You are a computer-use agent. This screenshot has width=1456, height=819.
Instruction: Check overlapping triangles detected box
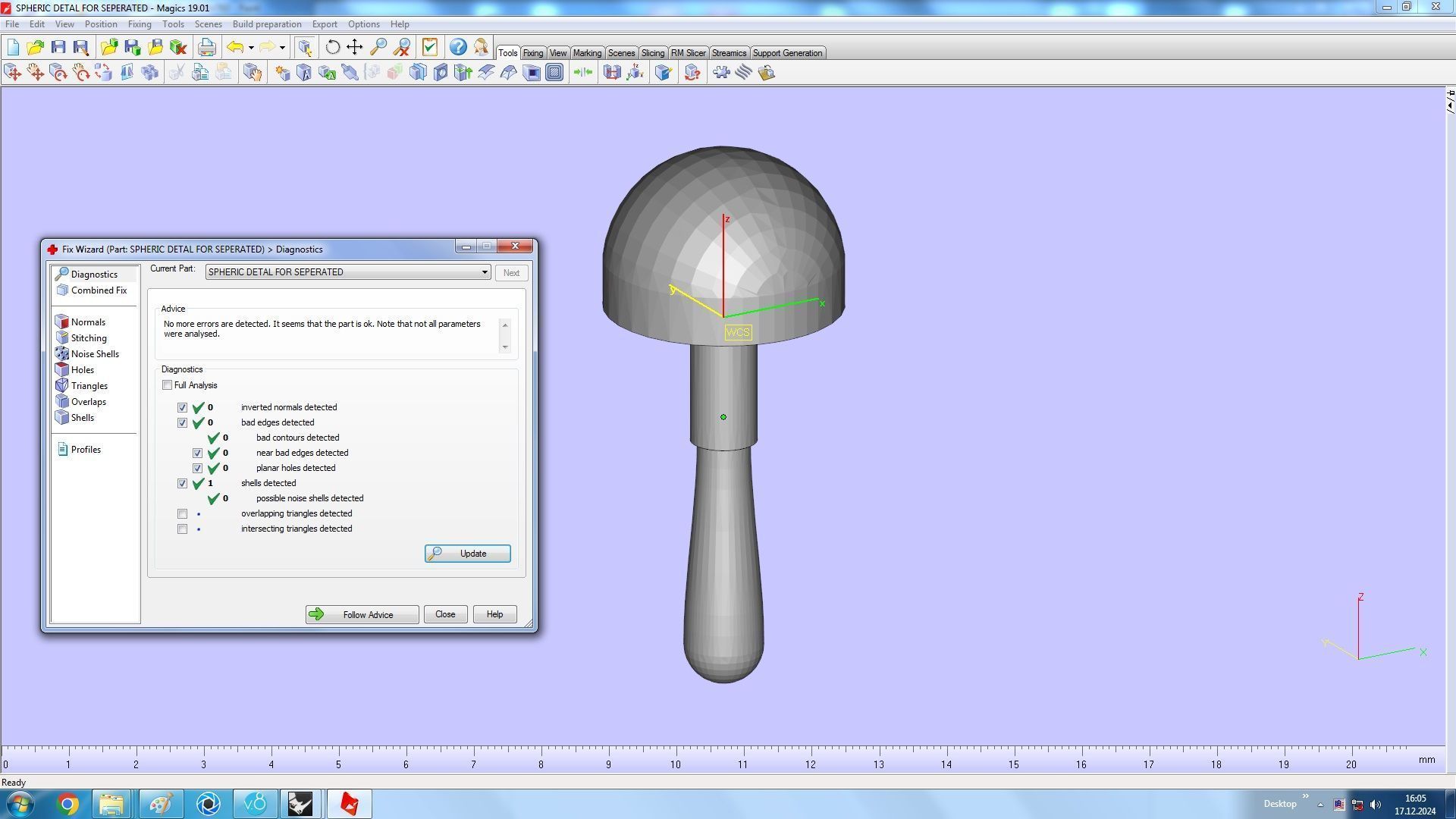click(182, 514)
